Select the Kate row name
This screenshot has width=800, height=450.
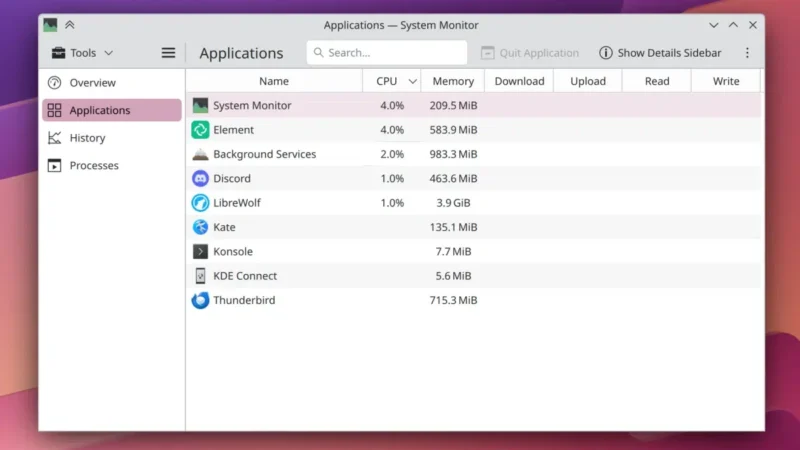click(224, 227)
